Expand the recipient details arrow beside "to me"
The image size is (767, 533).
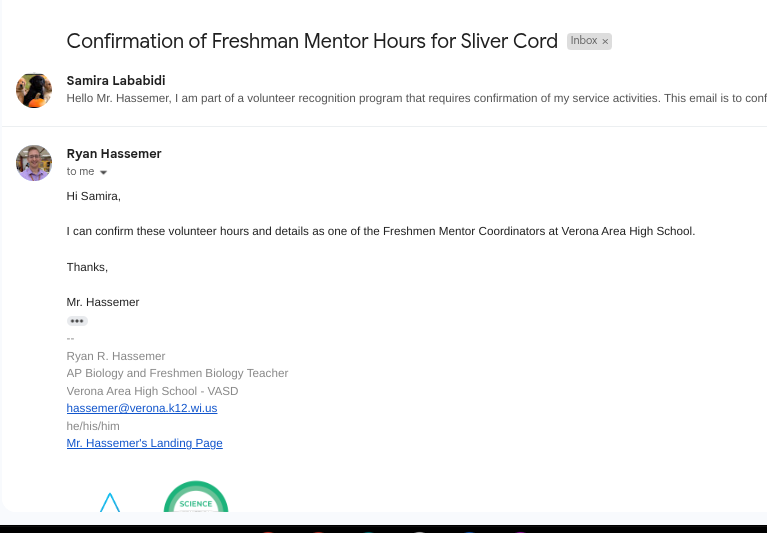(103, 172)
